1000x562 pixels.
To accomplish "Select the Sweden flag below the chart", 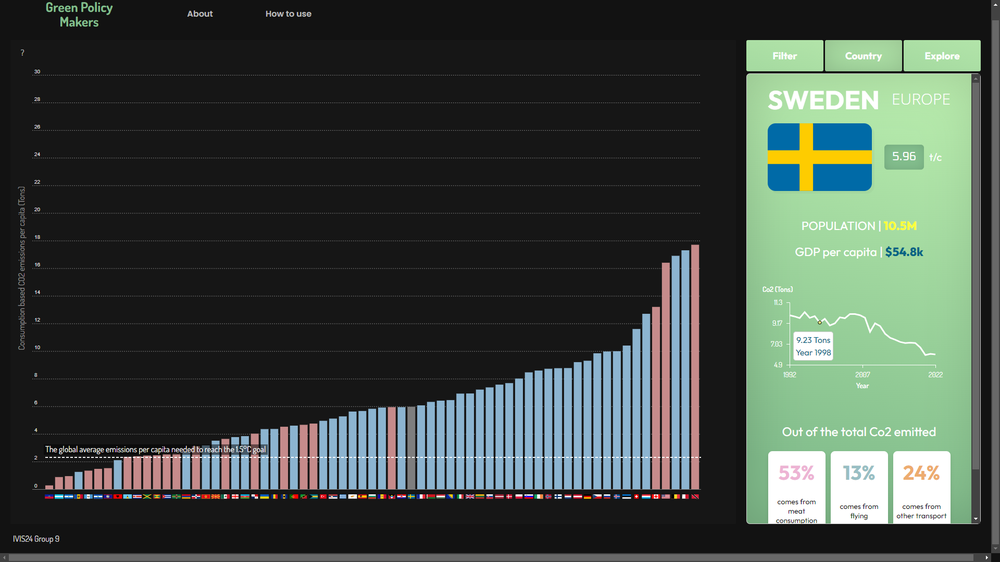I will 411,496.
